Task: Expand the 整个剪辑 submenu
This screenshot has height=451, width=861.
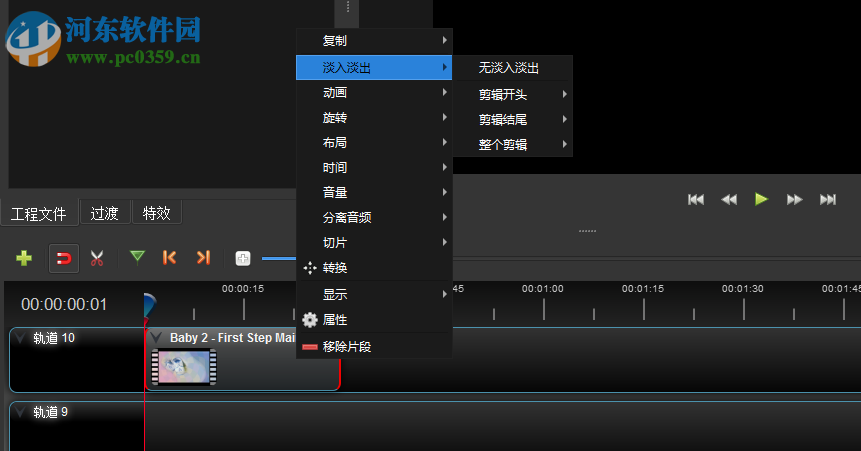Action: pyautogui.click(x=512, y=144)
